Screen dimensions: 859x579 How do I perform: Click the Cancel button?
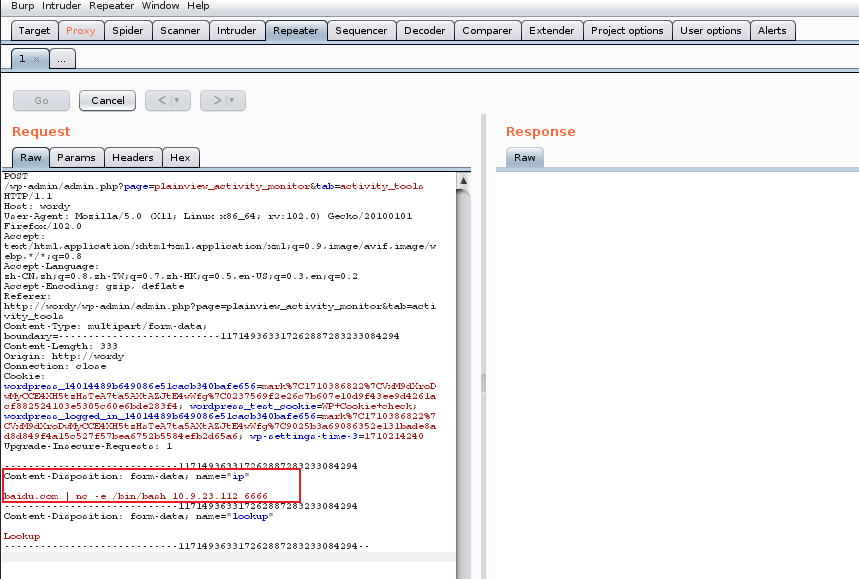tap(107, 101)
